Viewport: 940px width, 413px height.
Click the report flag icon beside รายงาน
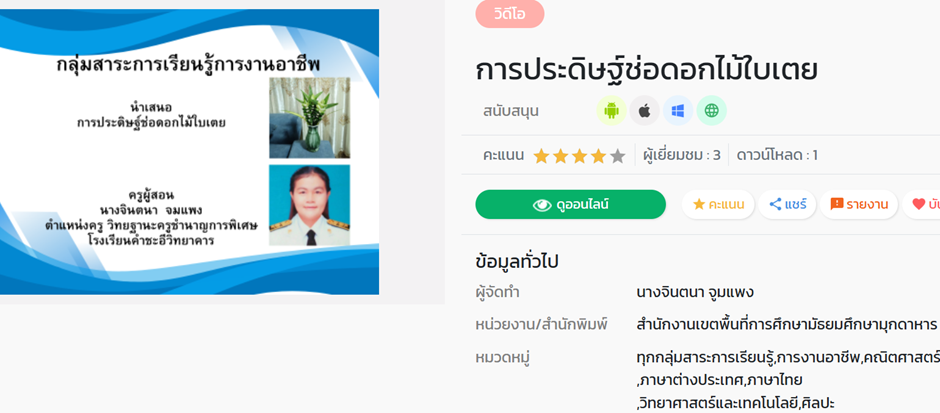[x=836, y=204]
